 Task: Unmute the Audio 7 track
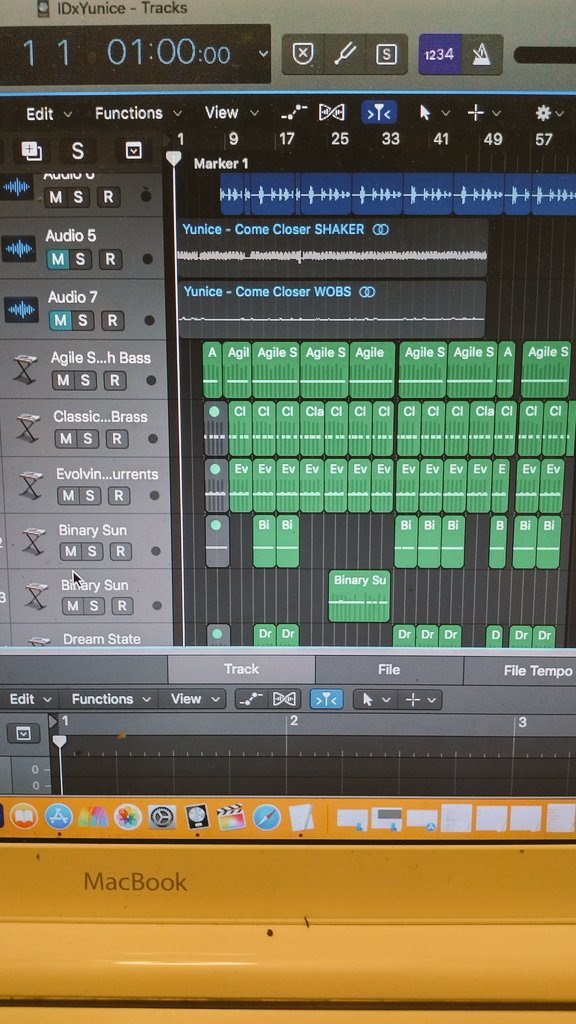pyautogui.click(x=61, y=321)
